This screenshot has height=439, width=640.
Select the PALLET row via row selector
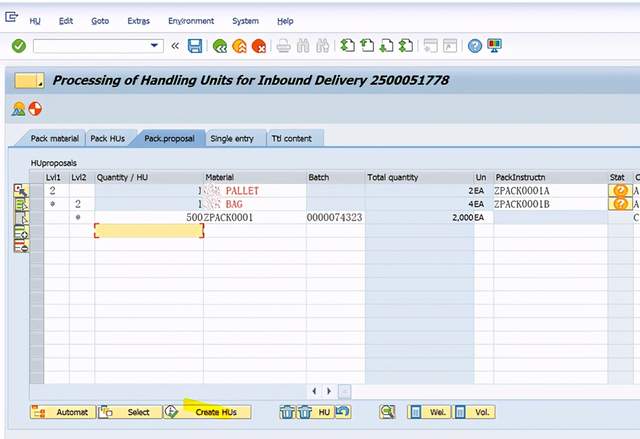click(x=37, y=191)
